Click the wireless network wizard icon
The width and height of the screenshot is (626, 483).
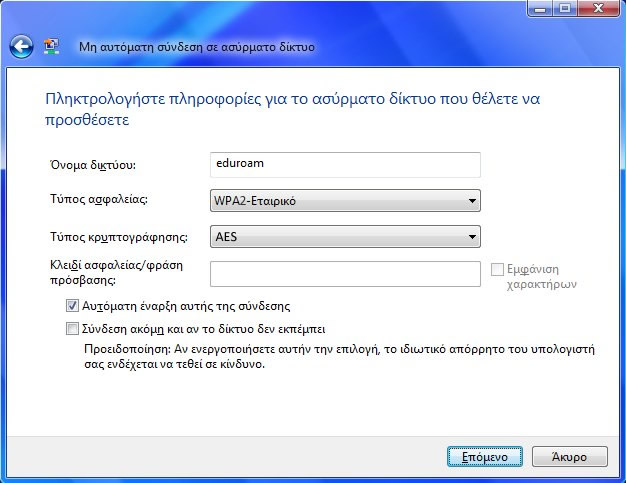click(x=51, y=47)
